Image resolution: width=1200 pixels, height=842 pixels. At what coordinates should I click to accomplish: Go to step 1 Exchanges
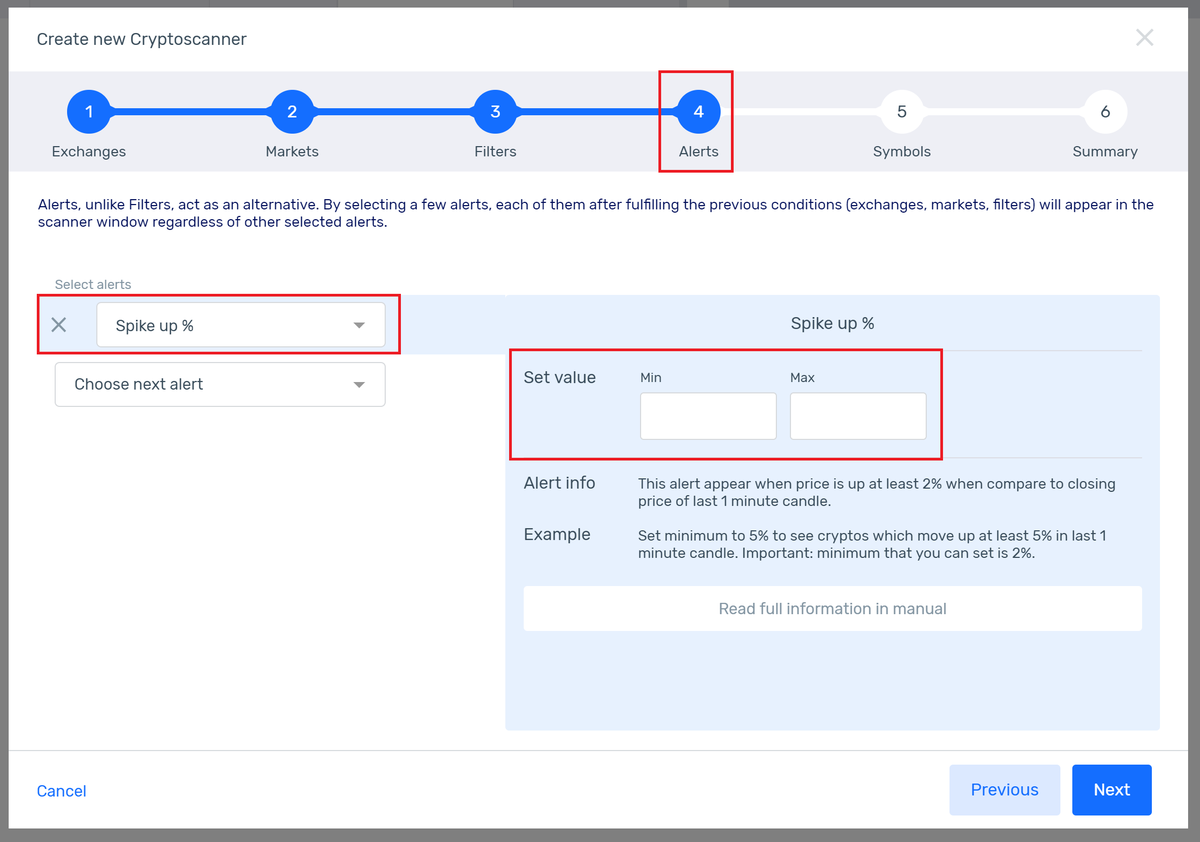[89, 112]
